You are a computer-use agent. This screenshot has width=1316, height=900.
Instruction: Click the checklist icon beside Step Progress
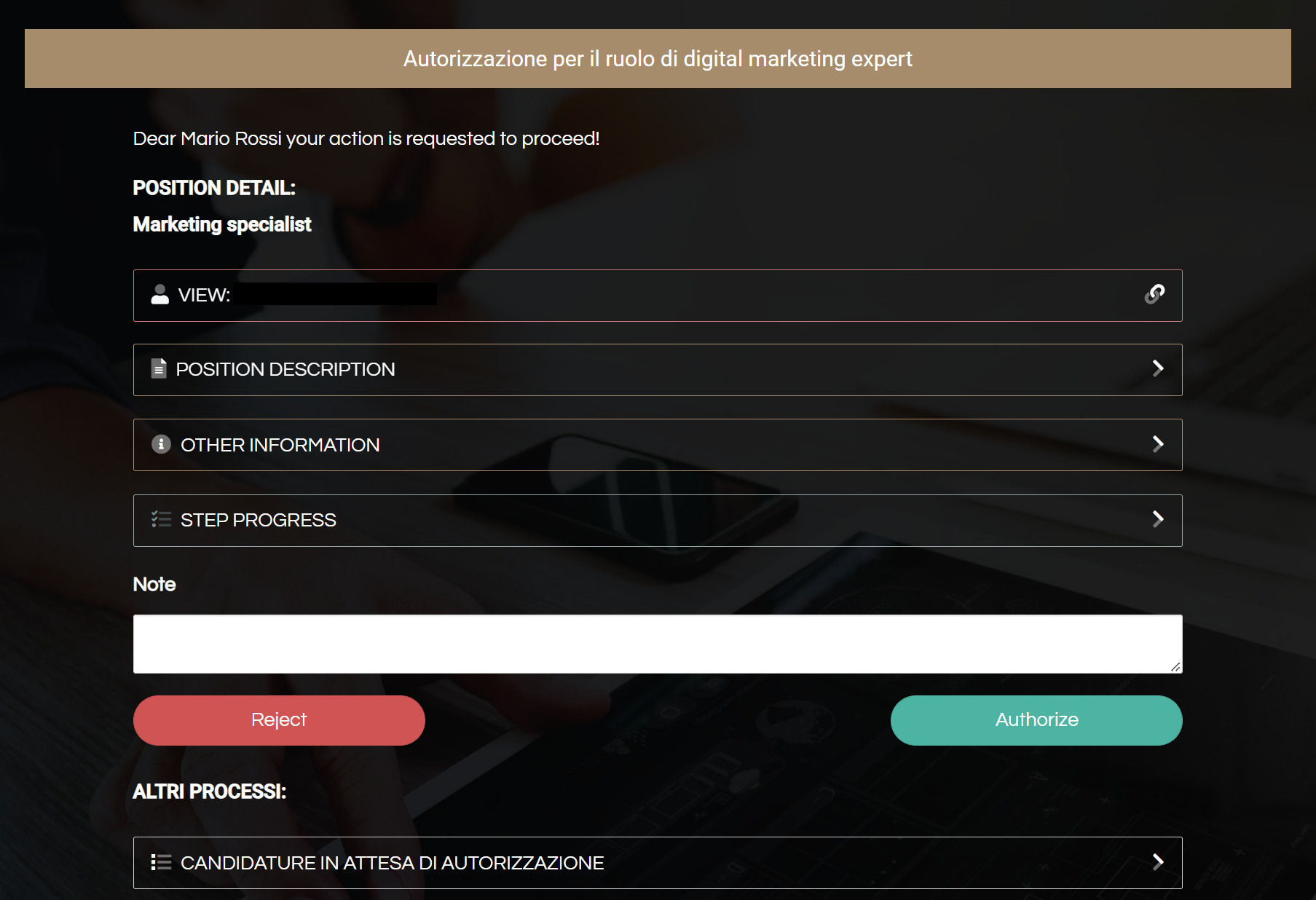pos(161,519)
